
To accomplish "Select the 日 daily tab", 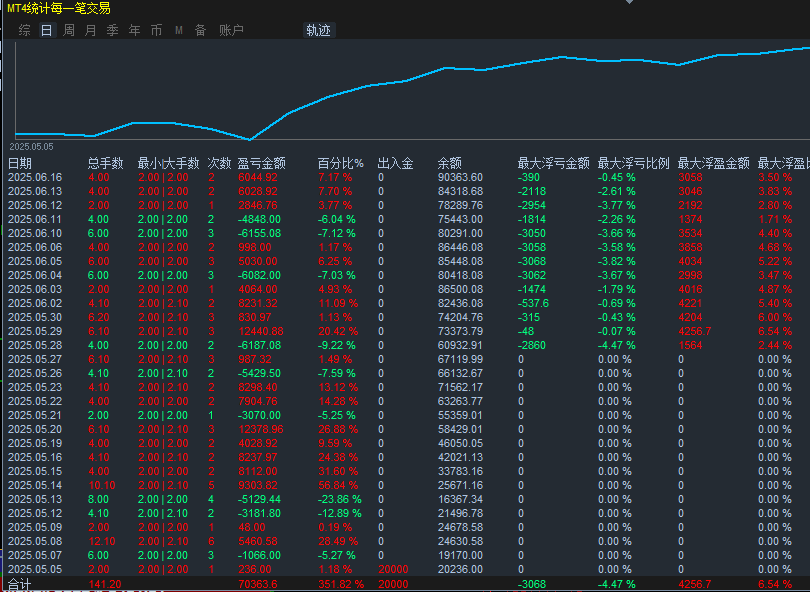I will pyautogui.click(x=46, y=30).
